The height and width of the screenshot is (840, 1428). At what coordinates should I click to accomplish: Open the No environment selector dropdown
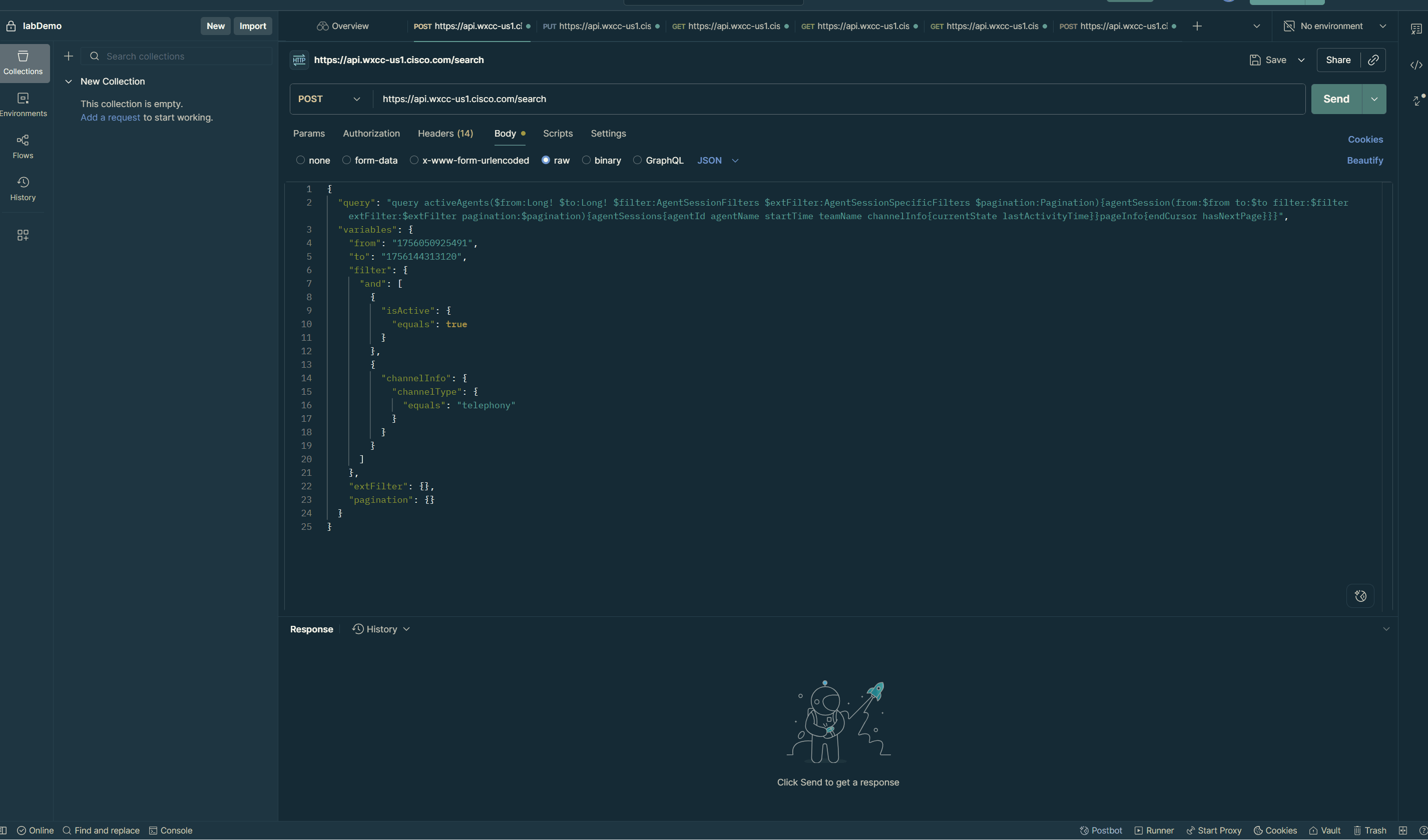coord(1334,26)
